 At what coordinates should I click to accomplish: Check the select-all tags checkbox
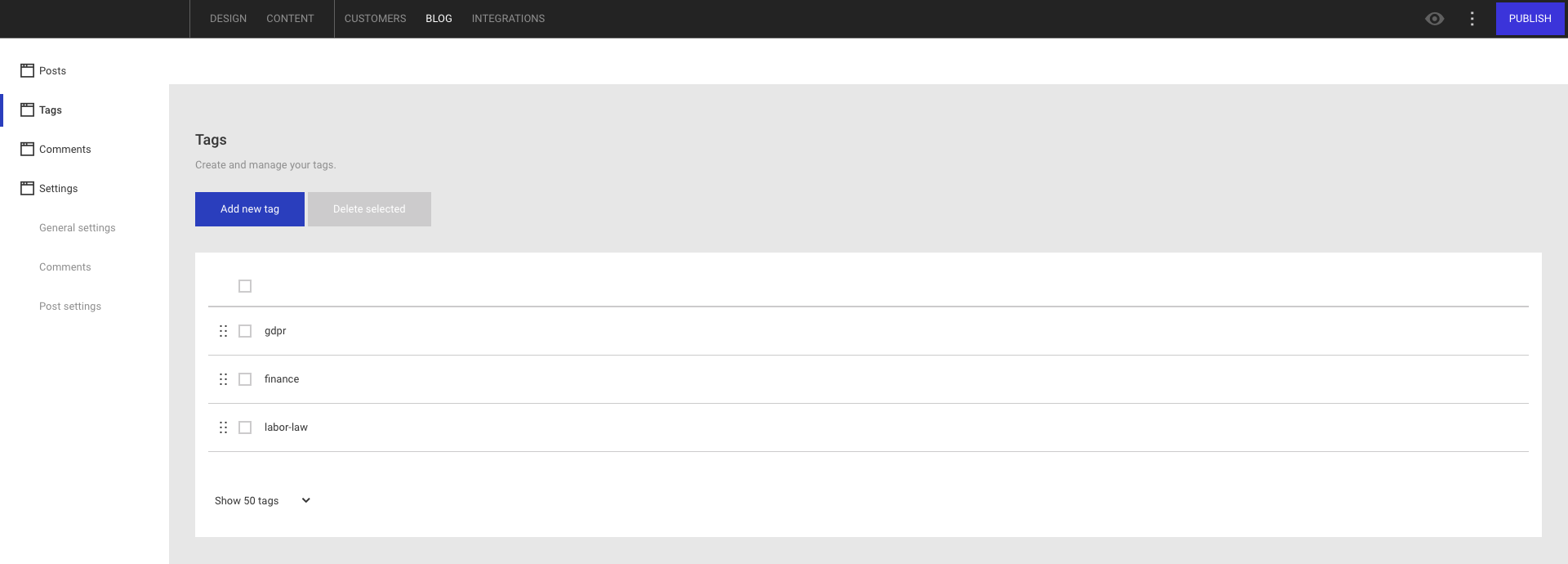coord(244,286)
